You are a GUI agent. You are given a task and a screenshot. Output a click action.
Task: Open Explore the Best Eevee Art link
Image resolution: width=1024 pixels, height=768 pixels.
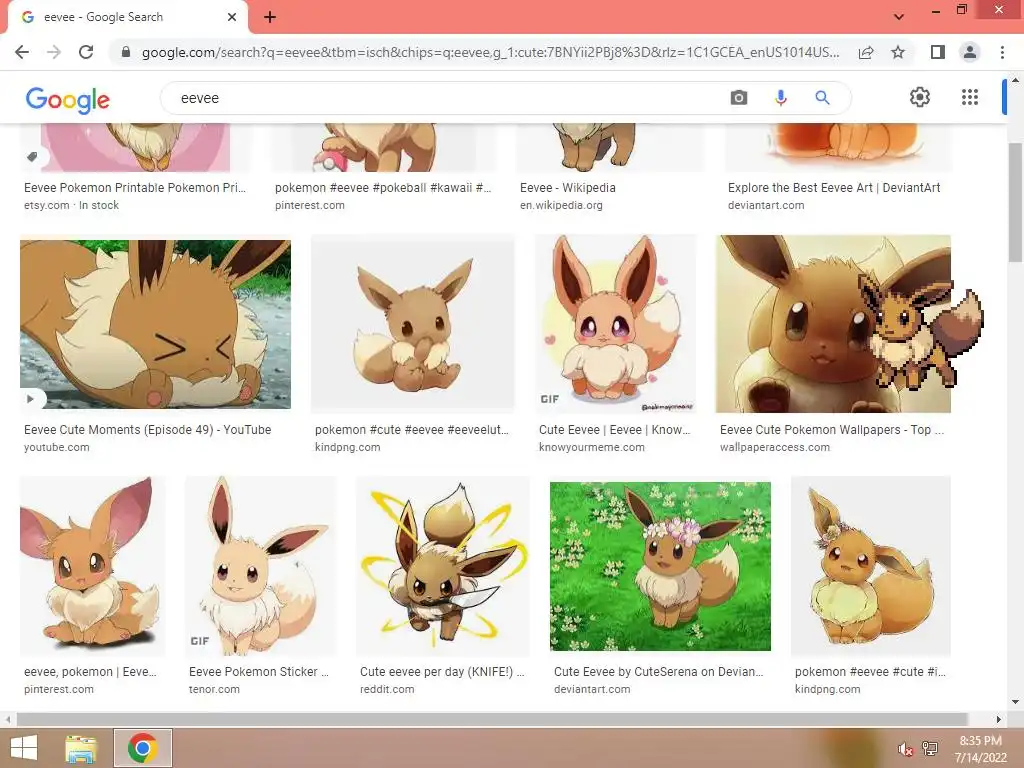[834, 187]
